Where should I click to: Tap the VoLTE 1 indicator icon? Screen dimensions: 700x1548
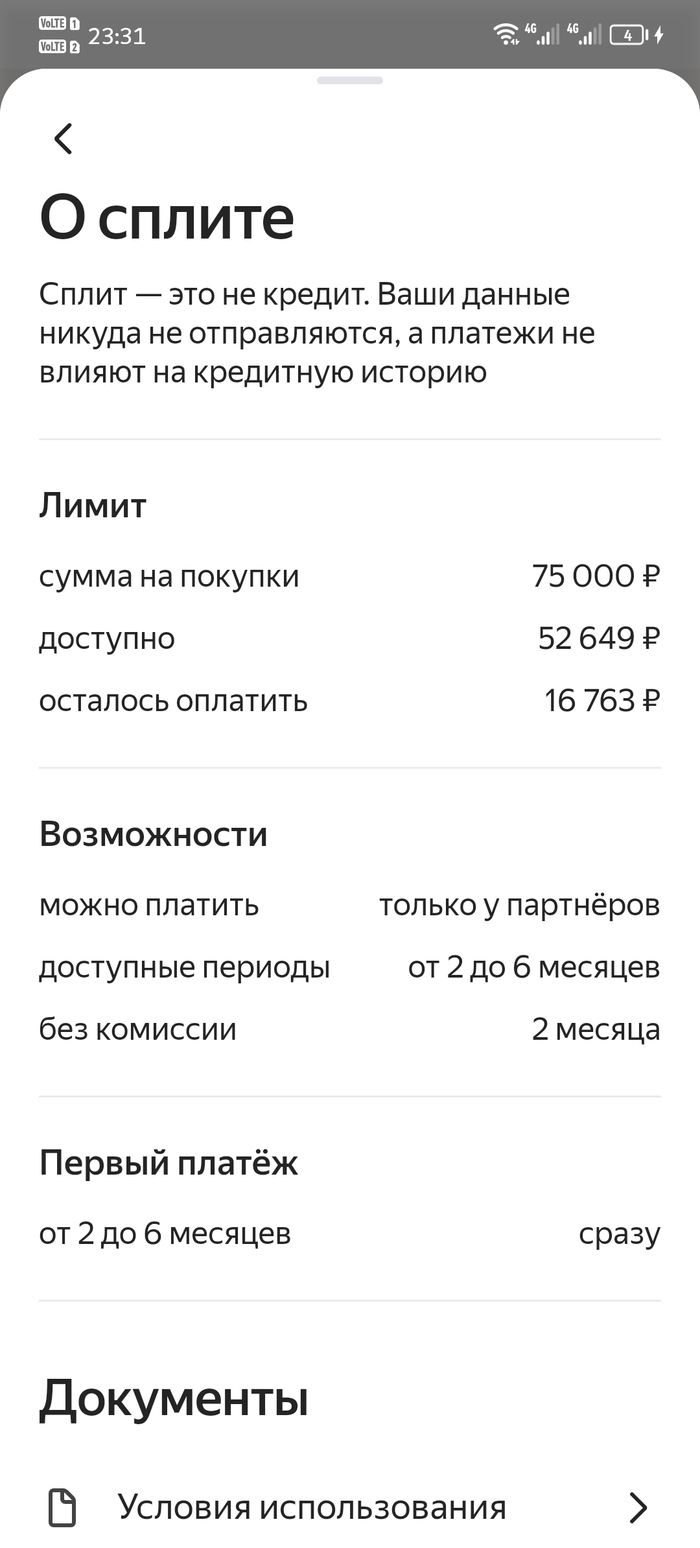59,24
